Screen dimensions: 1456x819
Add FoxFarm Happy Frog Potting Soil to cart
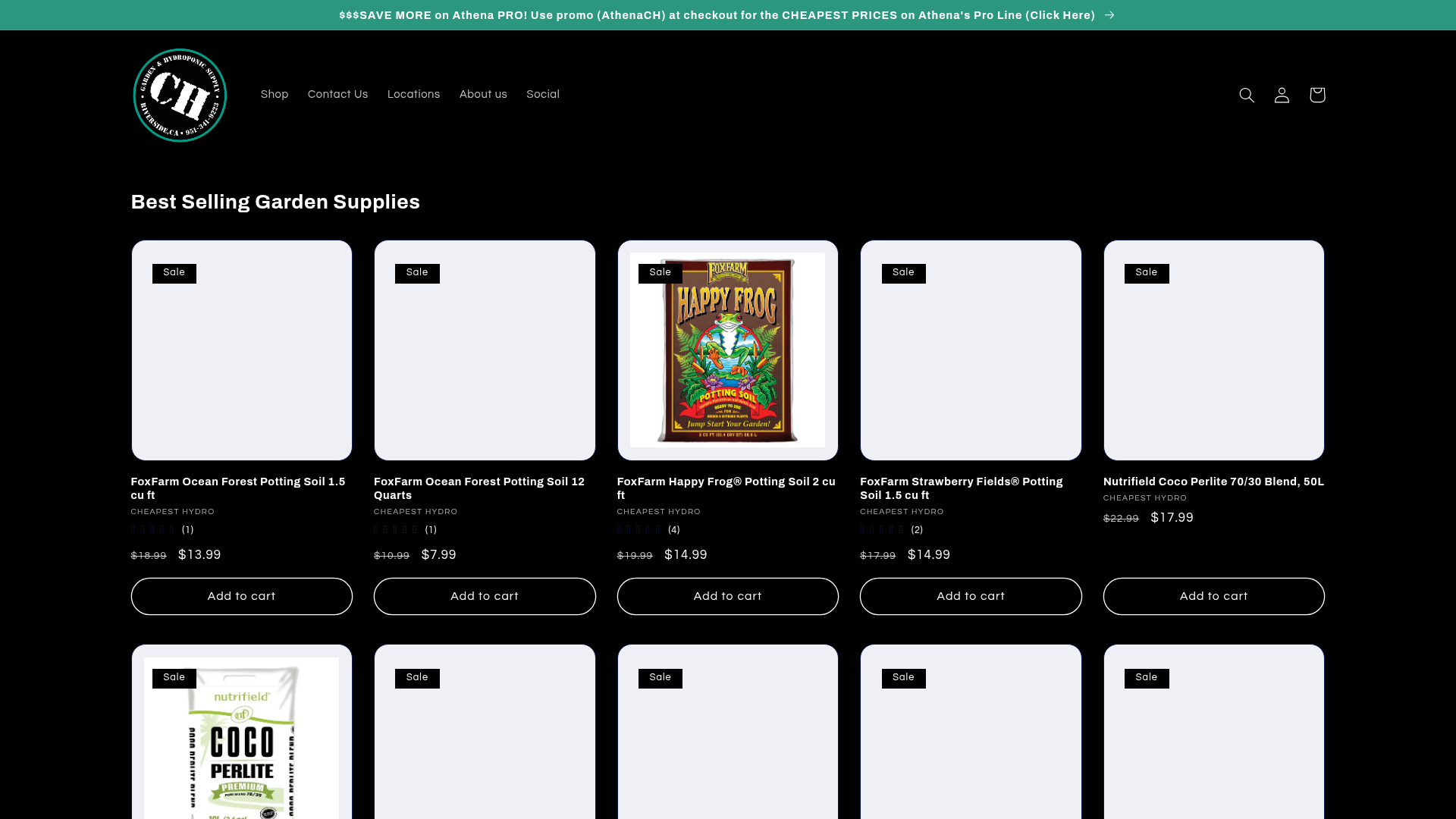coord(728,597)
